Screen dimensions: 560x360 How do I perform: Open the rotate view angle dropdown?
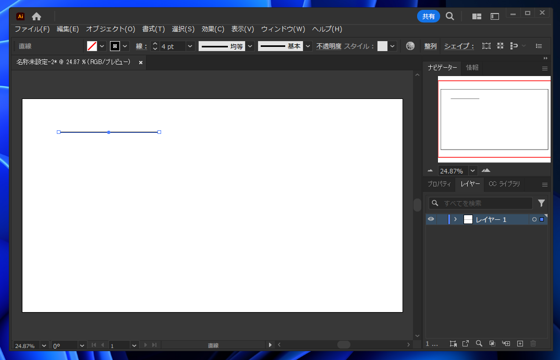[82, 345]
